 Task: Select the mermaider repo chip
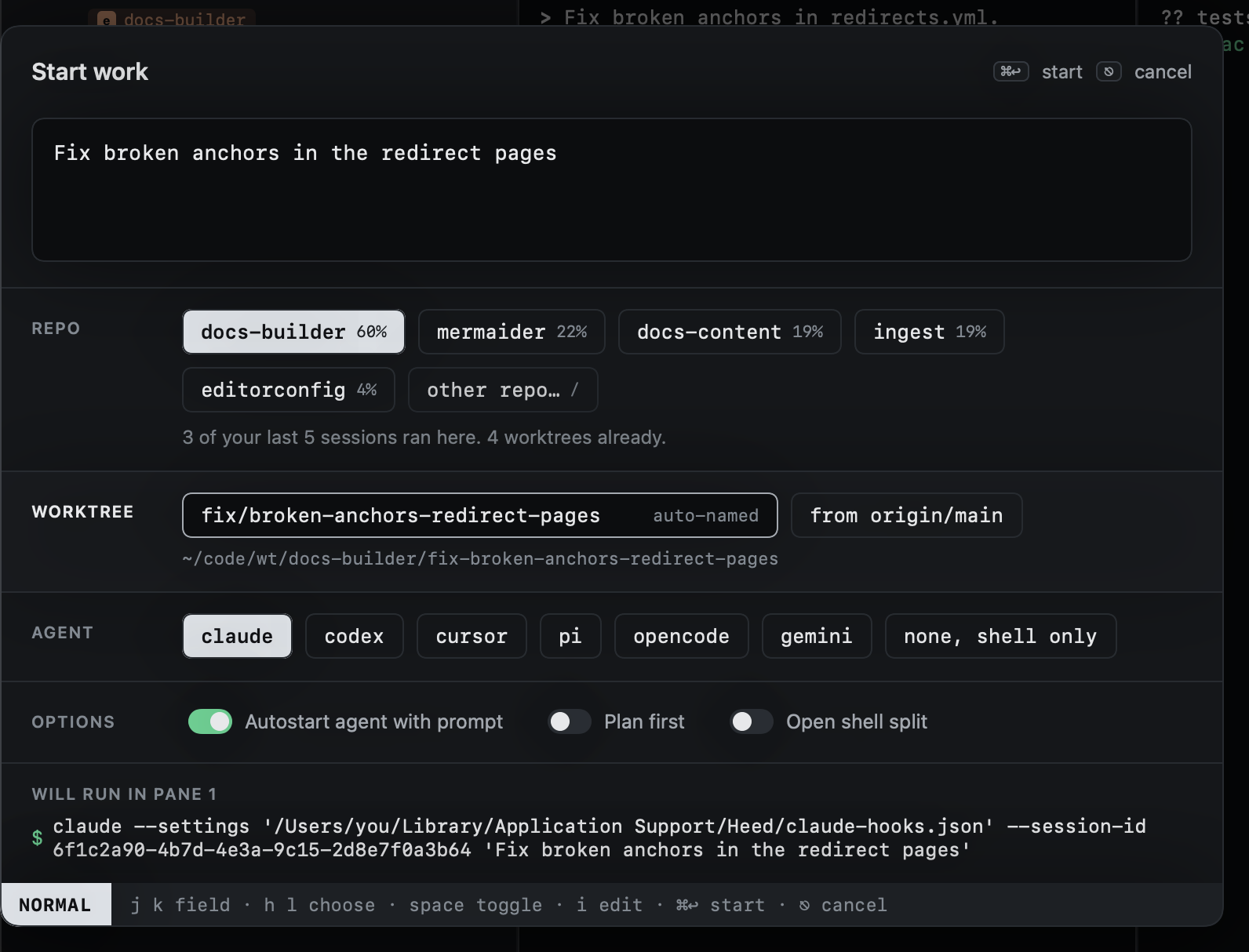(512, 332)
